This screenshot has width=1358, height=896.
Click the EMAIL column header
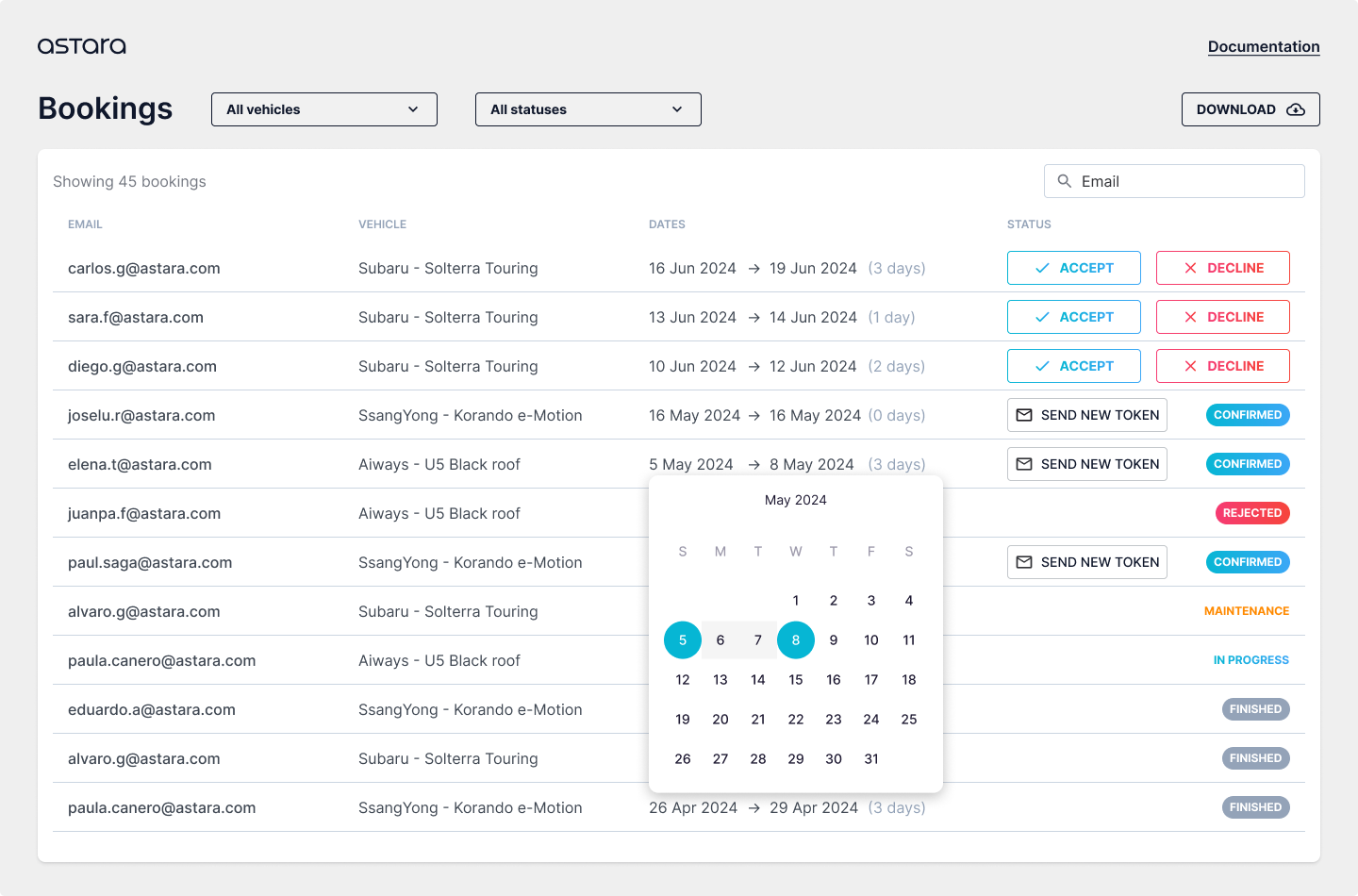(85, 224)
